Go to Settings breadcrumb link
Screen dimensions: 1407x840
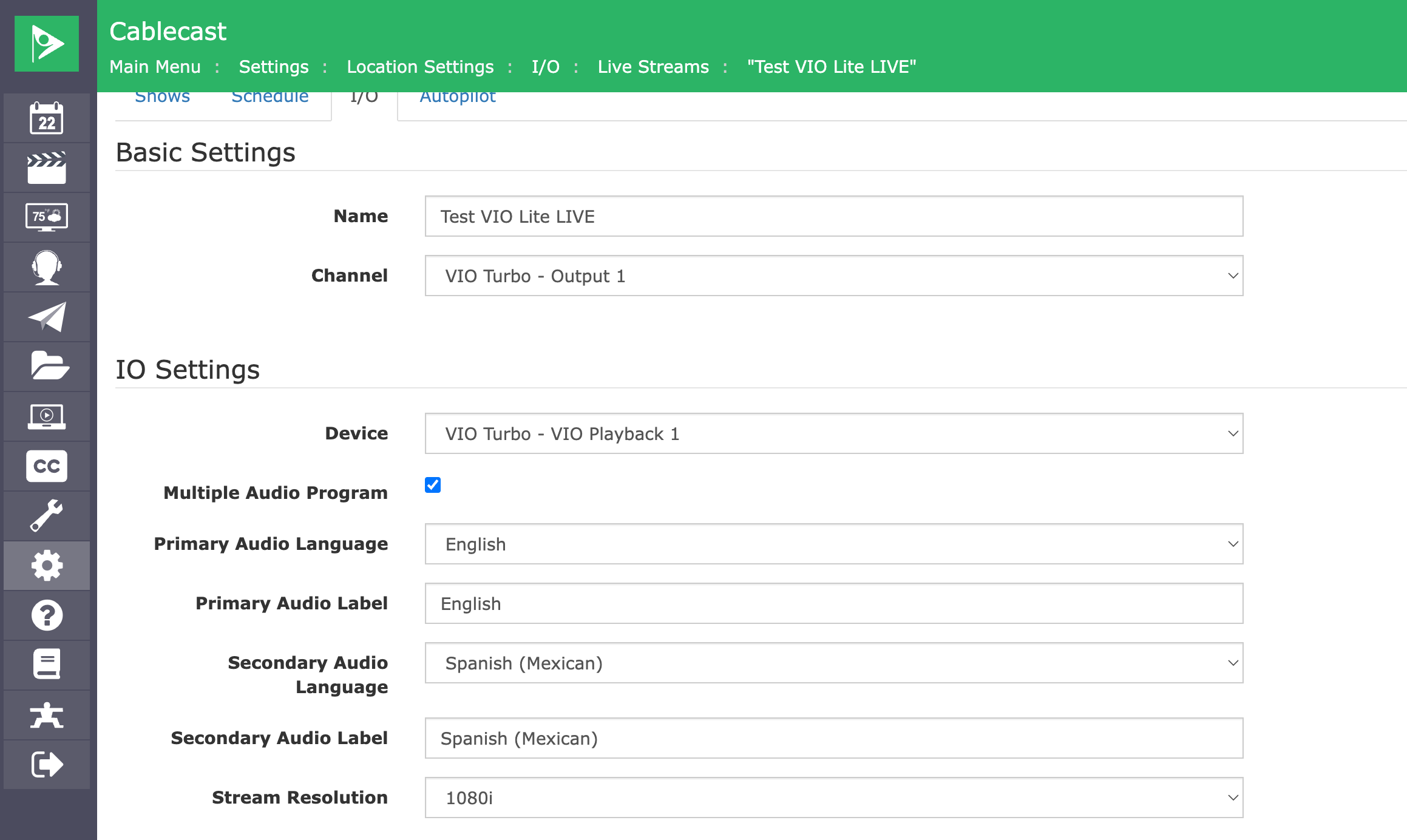tap(274, 67)
